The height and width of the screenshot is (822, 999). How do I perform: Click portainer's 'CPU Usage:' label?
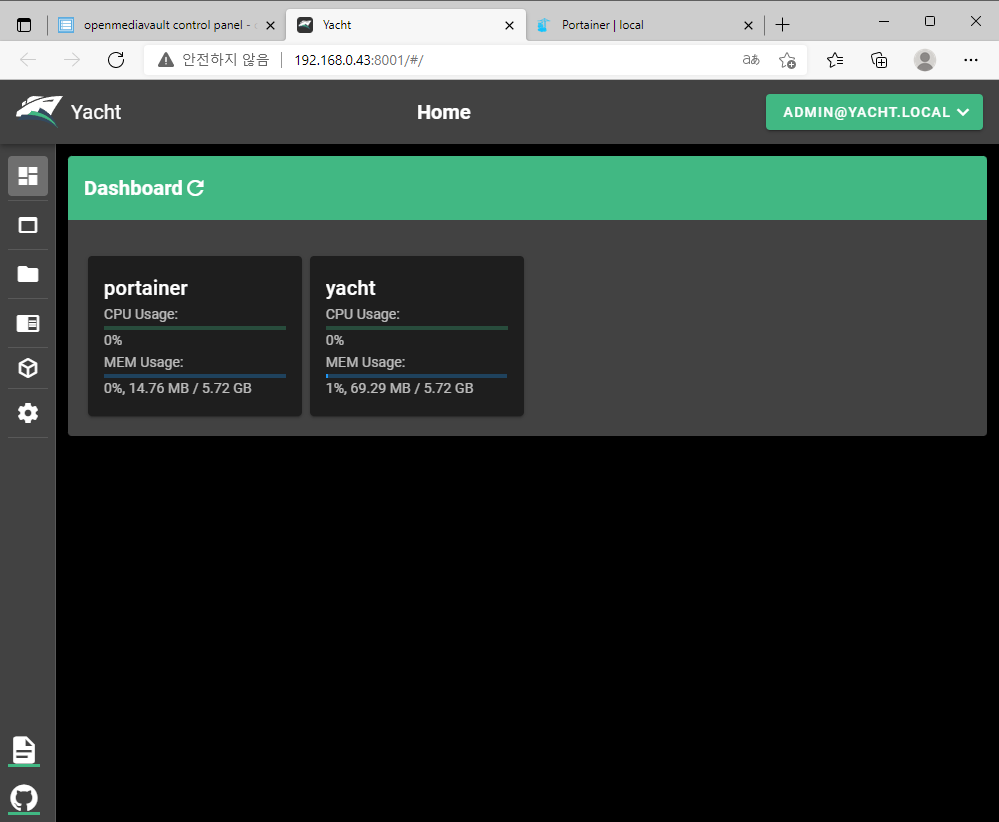(x=141, y=314)
